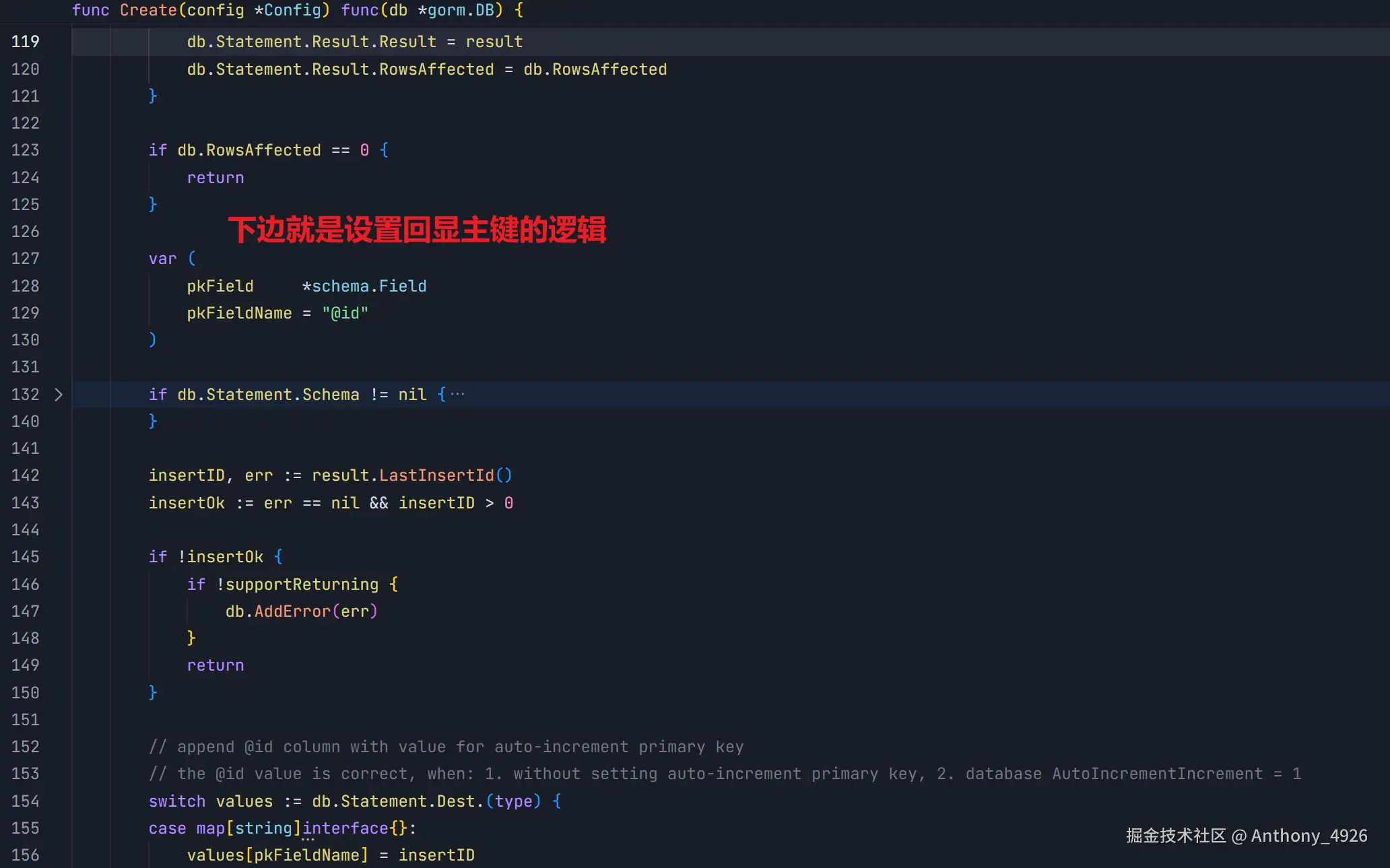1390x868 pixels.
Task: Click the append @id column comment
Action: coord(446,747)
